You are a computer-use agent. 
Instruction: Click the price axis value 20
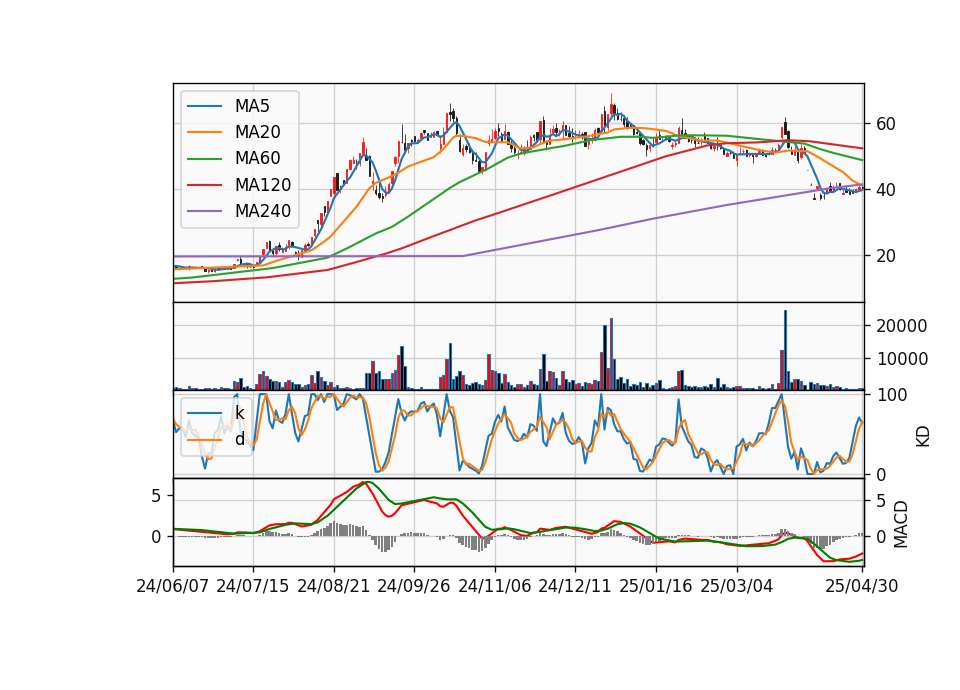pyautogui.click(x=886, y=256)
